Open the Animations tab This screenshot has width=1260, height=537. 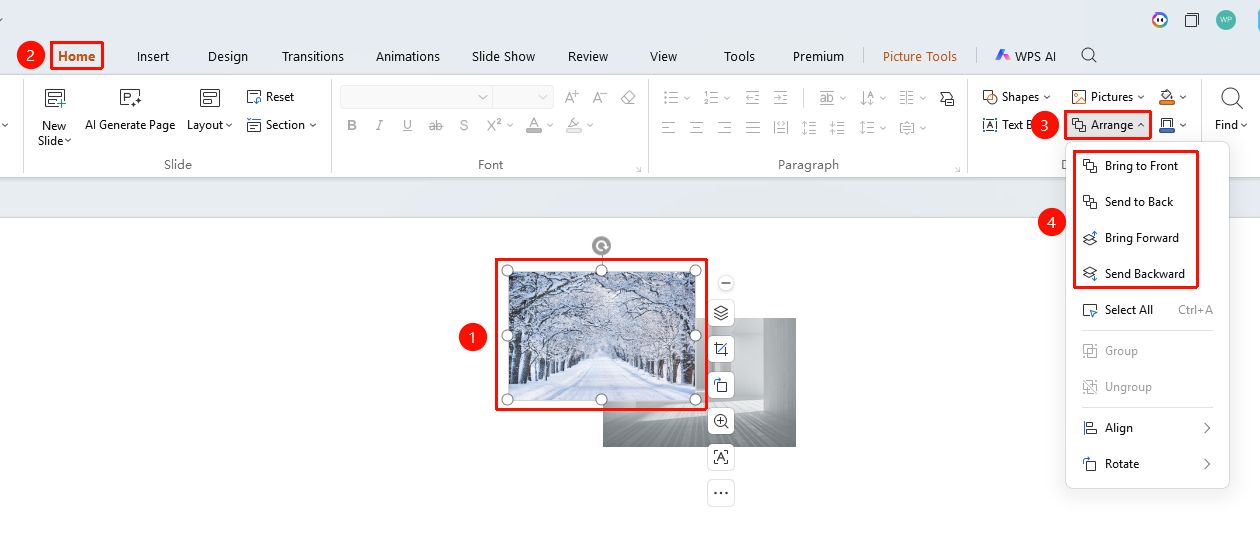click(x=408, y=56)
